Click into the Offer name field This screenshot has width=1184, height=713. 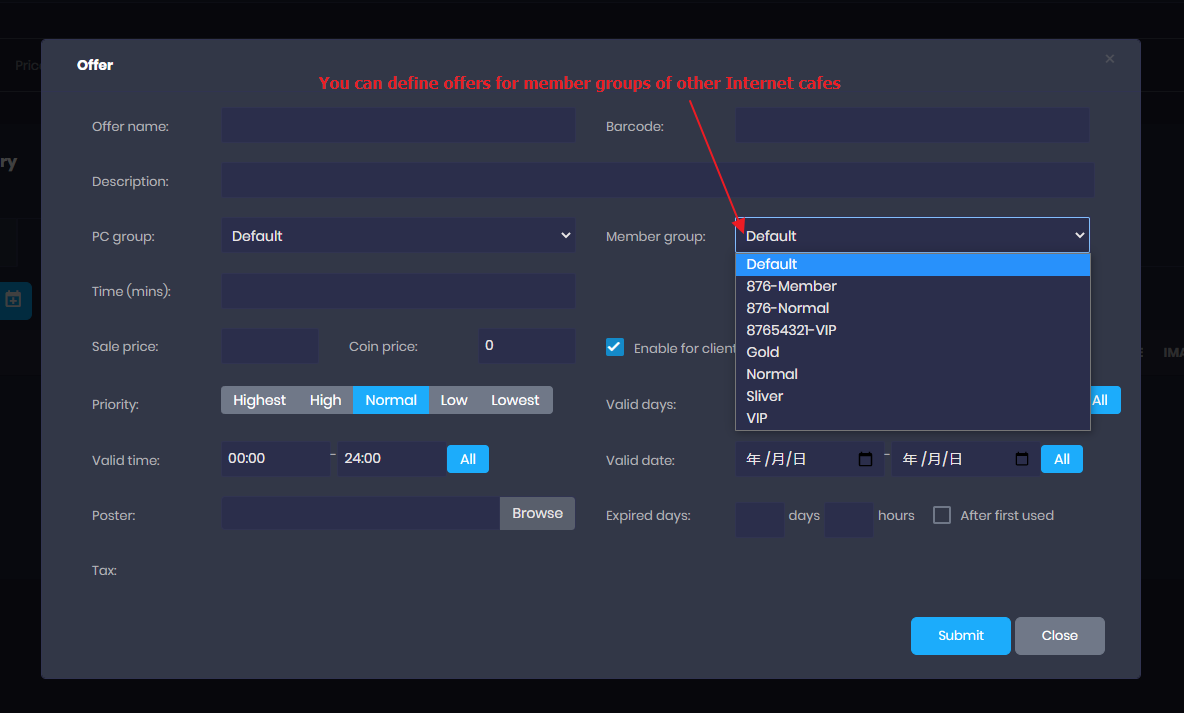[398, 126]
